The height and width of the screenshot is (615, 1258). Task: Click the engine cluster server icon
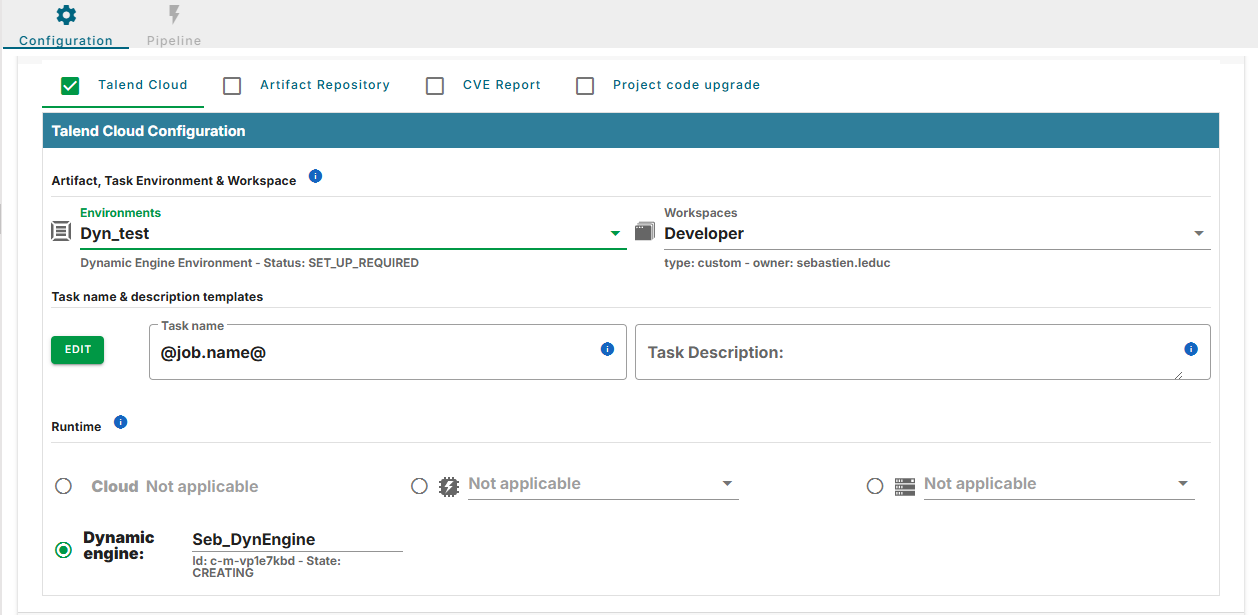905,486
